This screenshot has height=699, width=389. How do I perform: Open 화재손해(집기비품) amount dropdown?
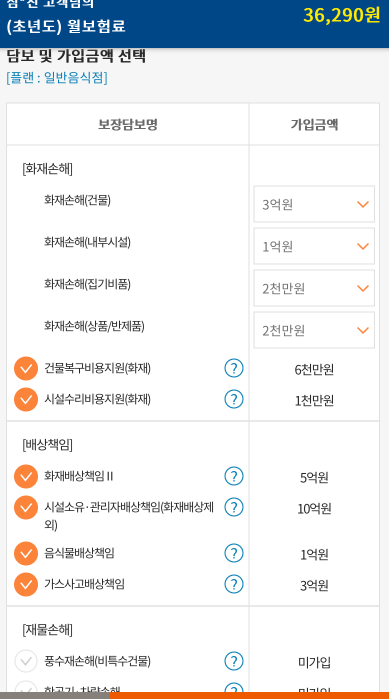(x=314, y=288)
